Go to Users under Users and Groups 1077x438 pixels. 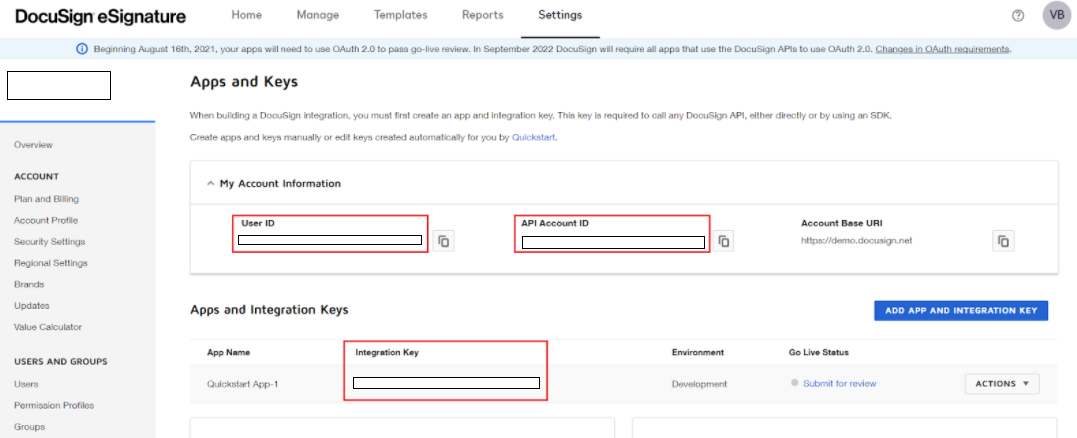tap(26, 384)
